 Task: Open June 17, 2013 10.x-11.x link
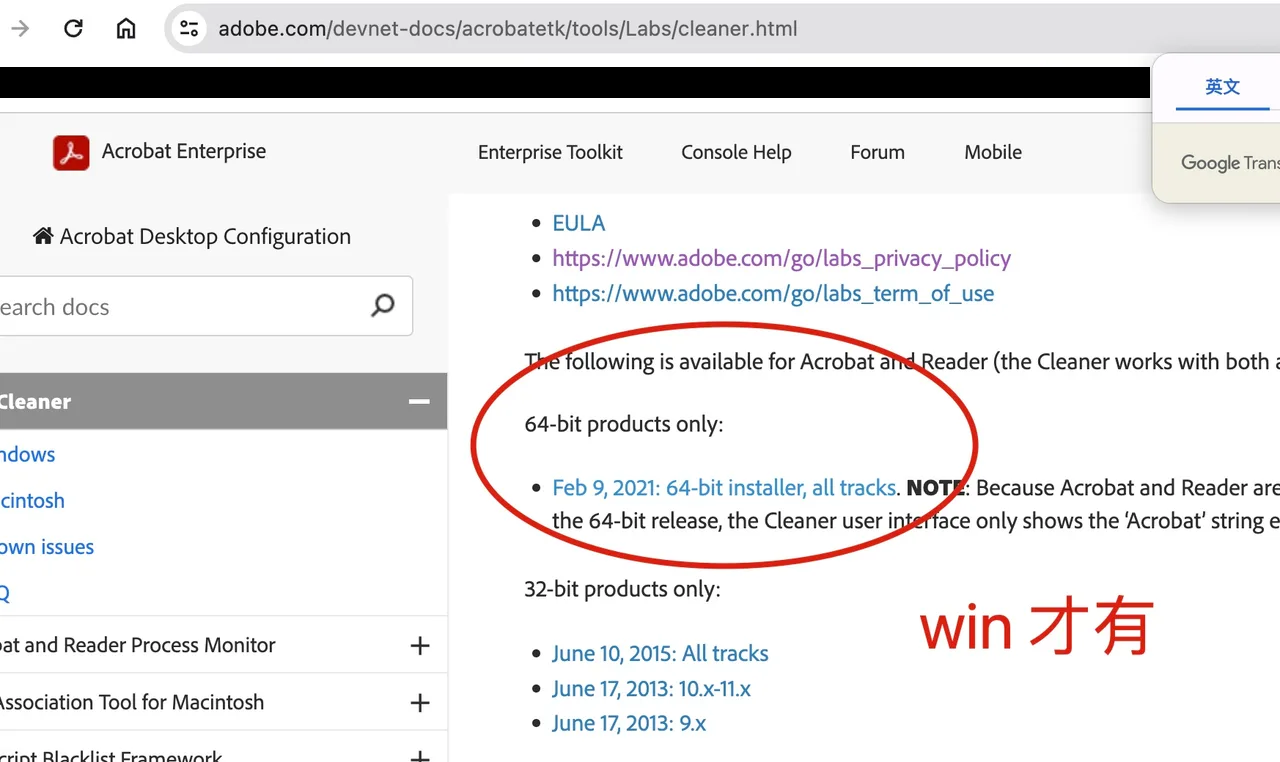[x=651, y=689]
